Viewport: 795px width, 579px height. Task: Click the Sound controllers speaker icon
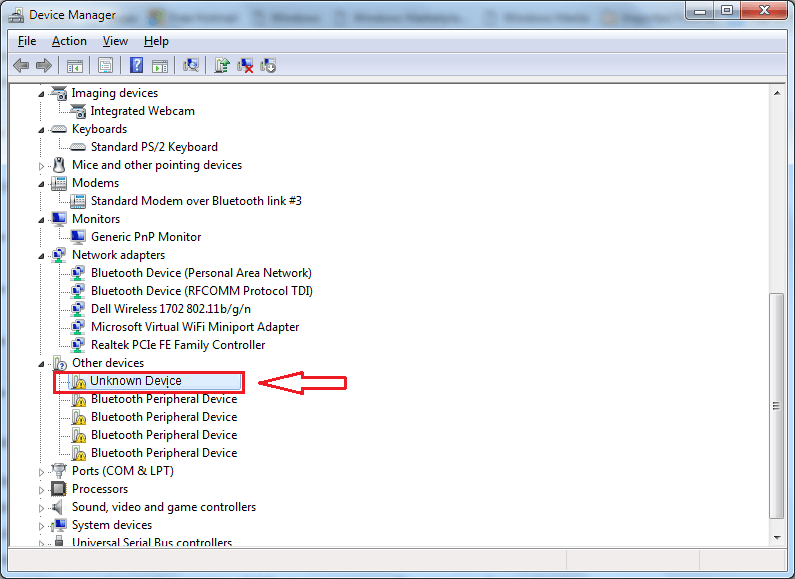point(58,507)
